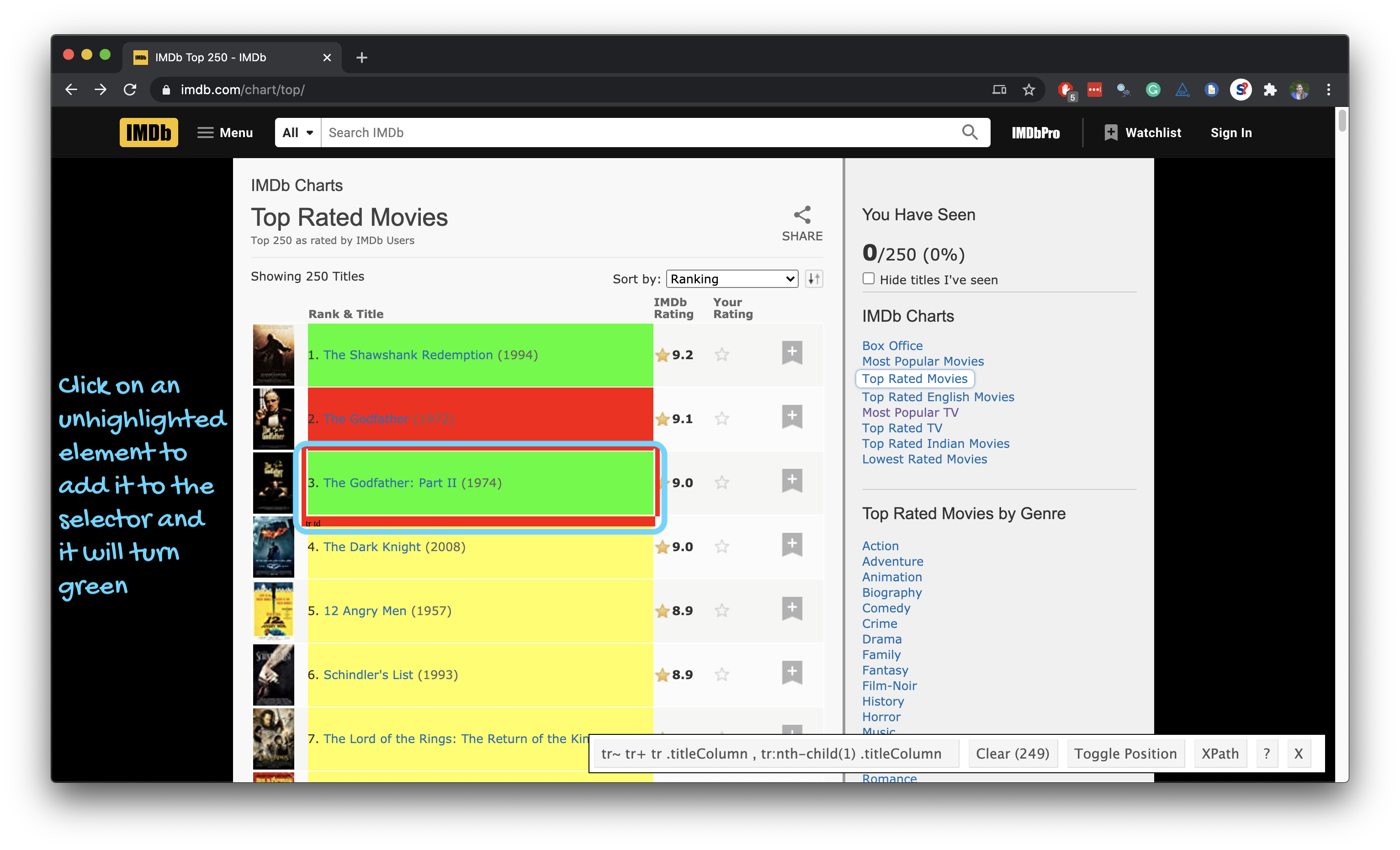Image resolution: width=1400 pixels, height=850 pixels.
Task: Click 12 Angry Men poster thumbnail
Action: (273, 611)
